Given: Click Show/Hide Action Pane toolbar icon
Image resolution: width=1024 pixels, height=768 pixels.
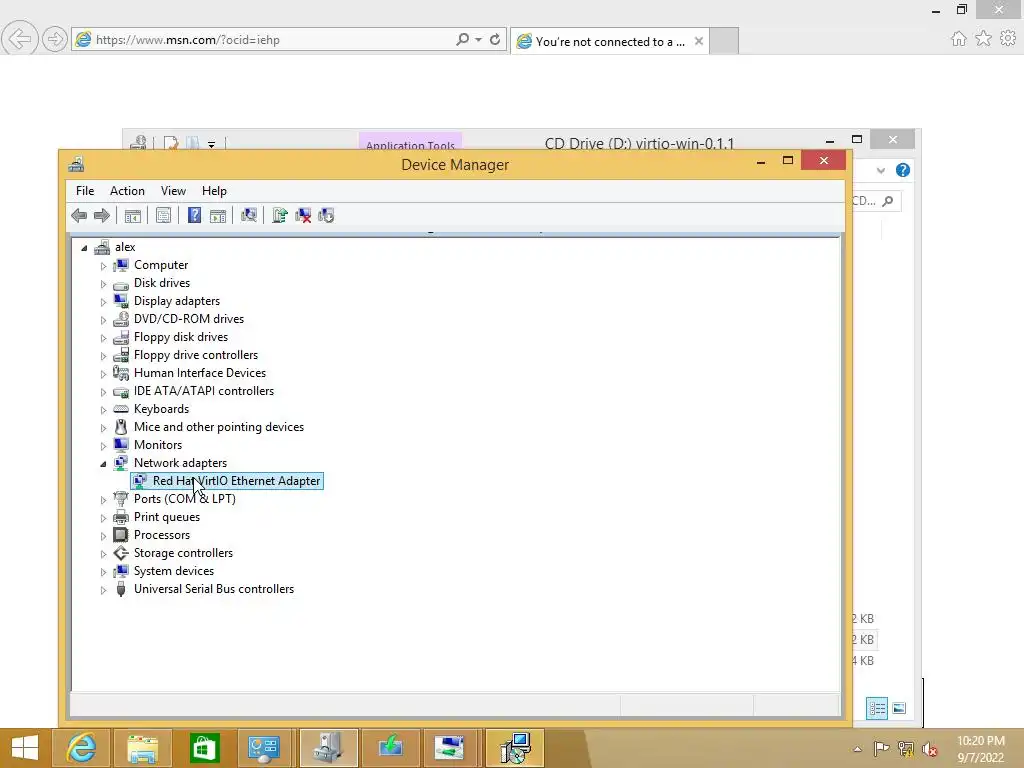Looking at the screenshot, I should [x=218, y=216].
